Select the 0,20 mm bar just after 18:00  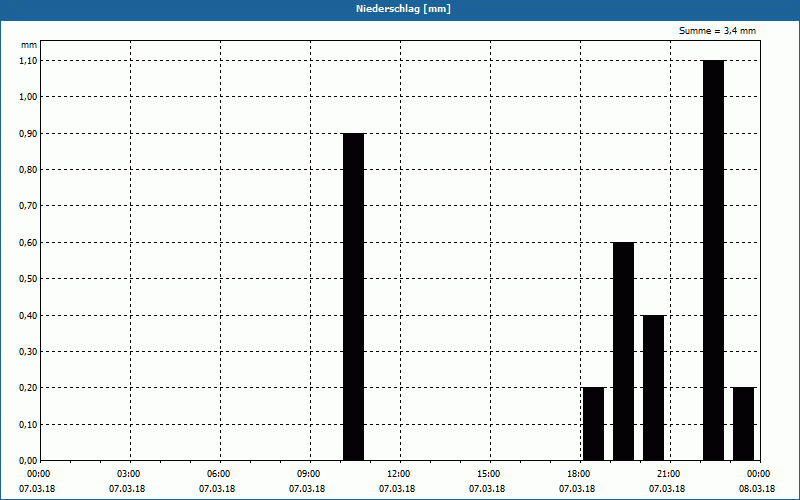click(x=593, y=424)
